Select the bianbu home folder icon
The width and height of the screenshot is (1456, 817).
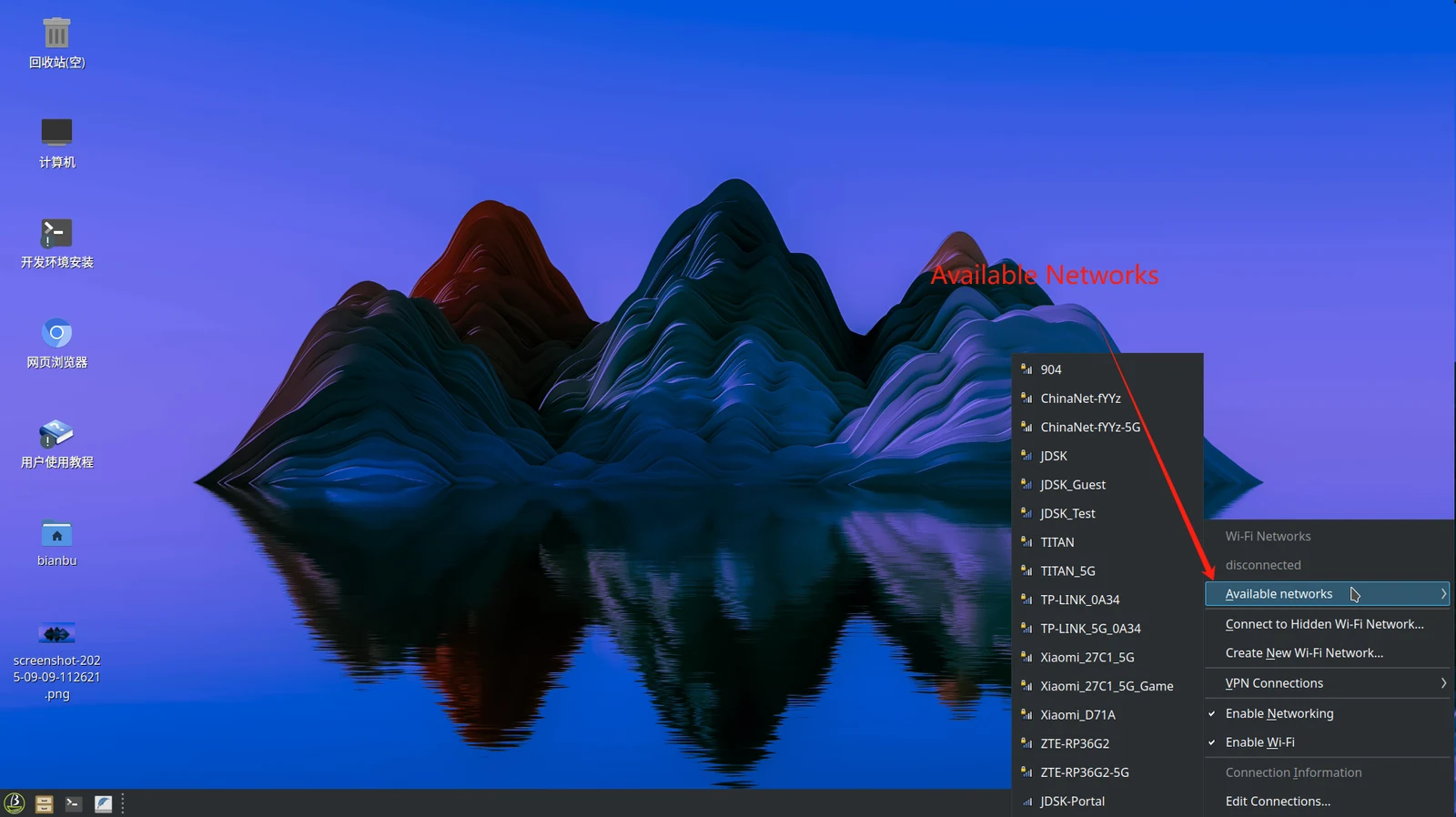[56, 542]
